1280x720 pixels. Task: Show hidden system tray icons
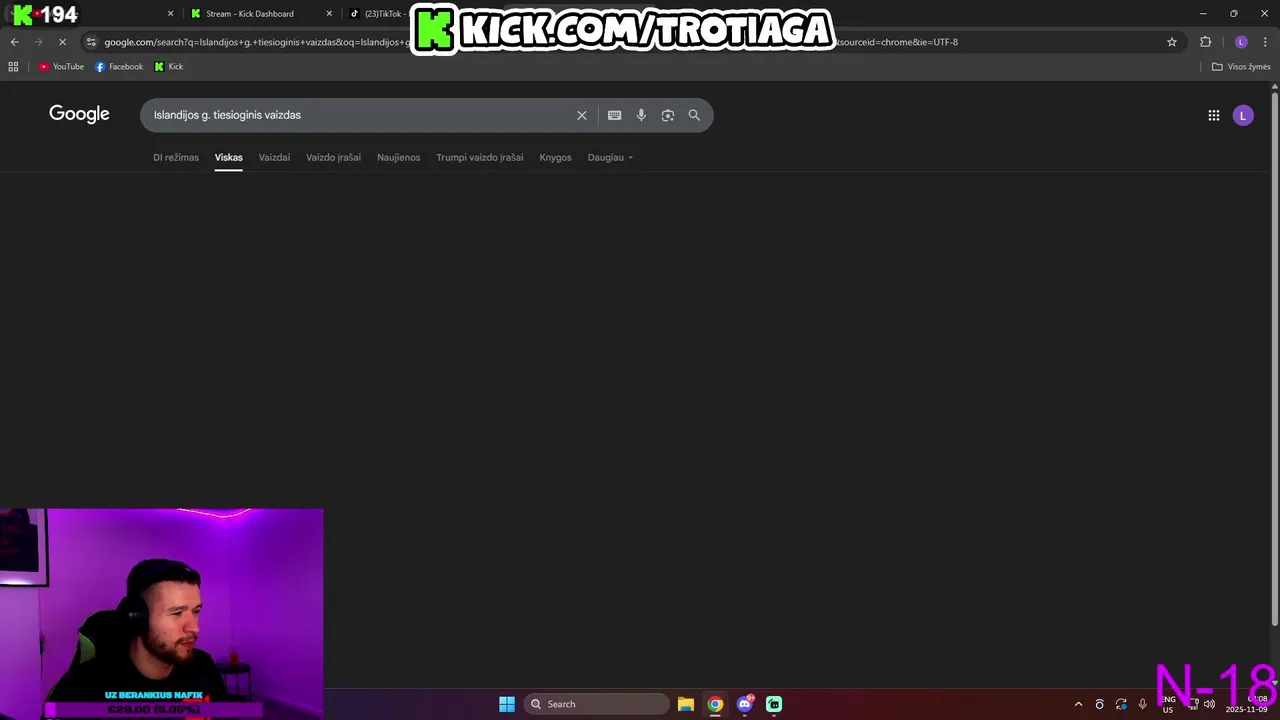tap(1078, 704)
